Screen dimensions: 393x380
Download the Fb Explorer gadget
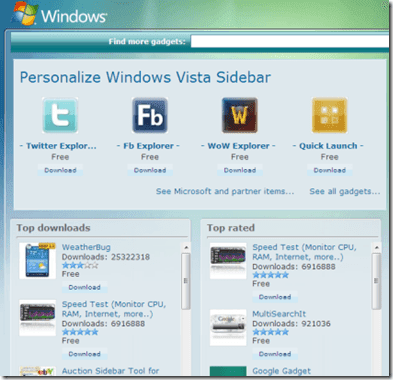tap(150, 170)
